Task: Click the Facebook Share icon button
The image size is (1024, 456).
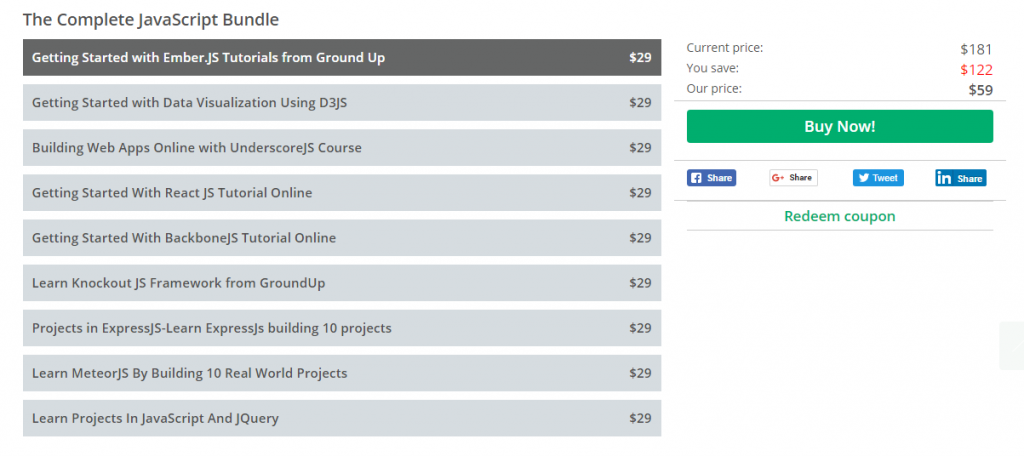Action: (x=711, y=178)
